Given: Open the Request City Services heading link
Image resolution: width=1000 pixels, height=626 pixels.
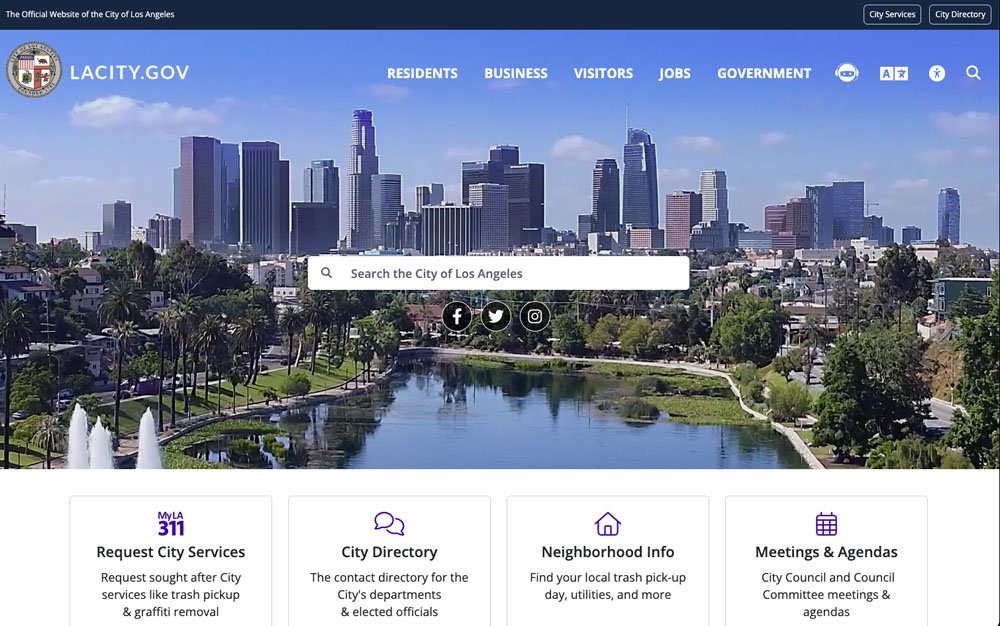Looking at the screenshot, I should click(171, 552).
